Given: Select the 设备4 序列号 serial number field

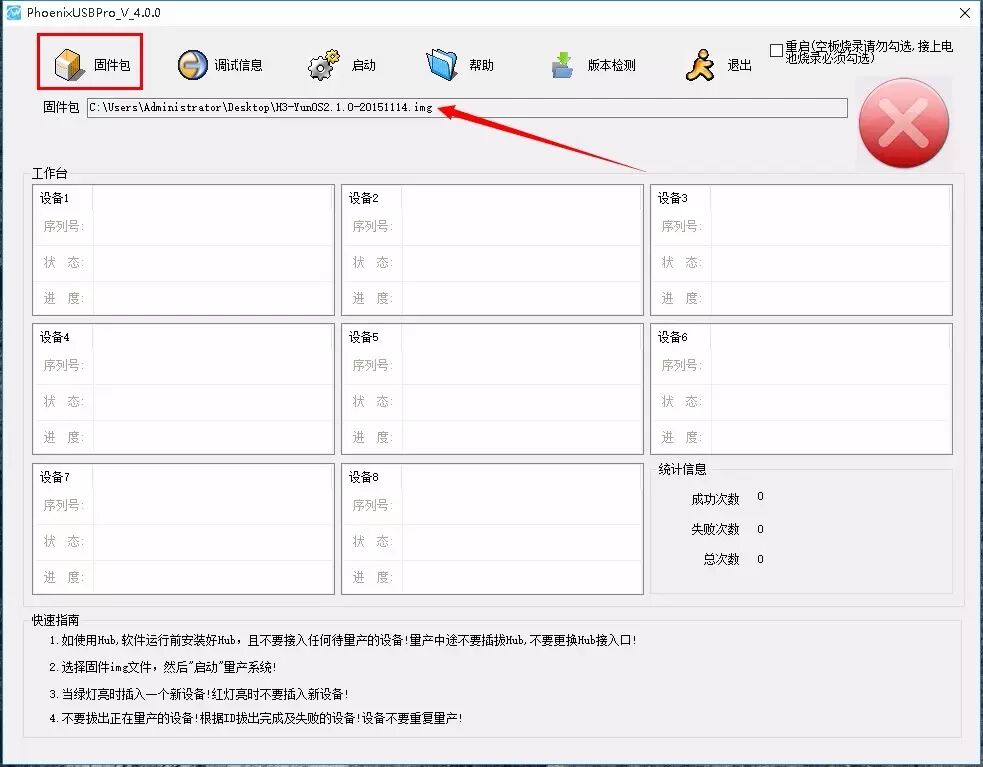Looking at the screenshot, I should pos(212,366).
